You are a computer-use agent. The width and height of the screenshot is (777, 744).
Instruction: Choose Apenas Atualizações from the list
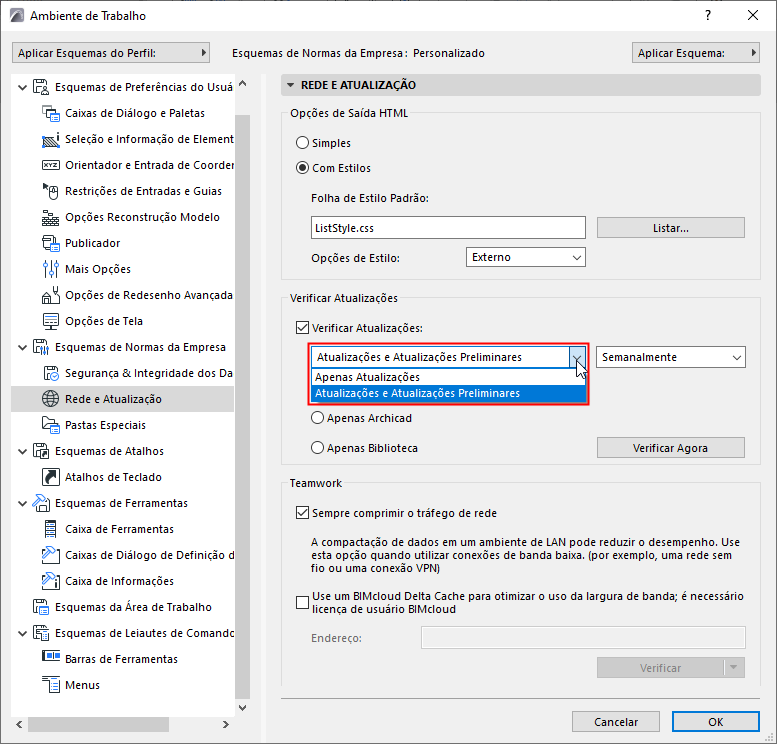coord(448,377)
